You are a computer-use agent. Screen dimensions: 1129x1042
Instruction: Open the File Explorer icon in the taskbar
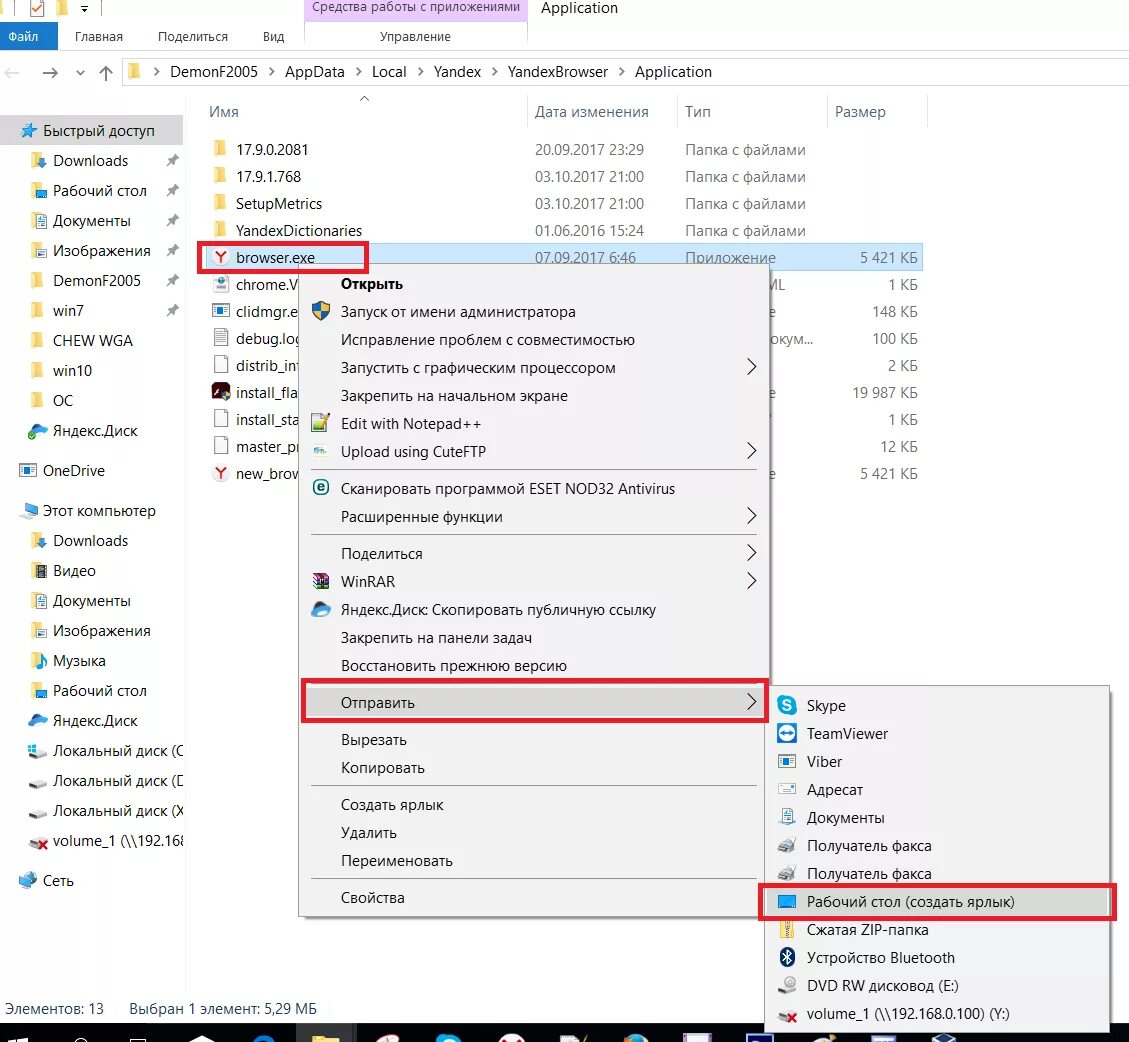pyautogui.click(x=325, y=1037)
